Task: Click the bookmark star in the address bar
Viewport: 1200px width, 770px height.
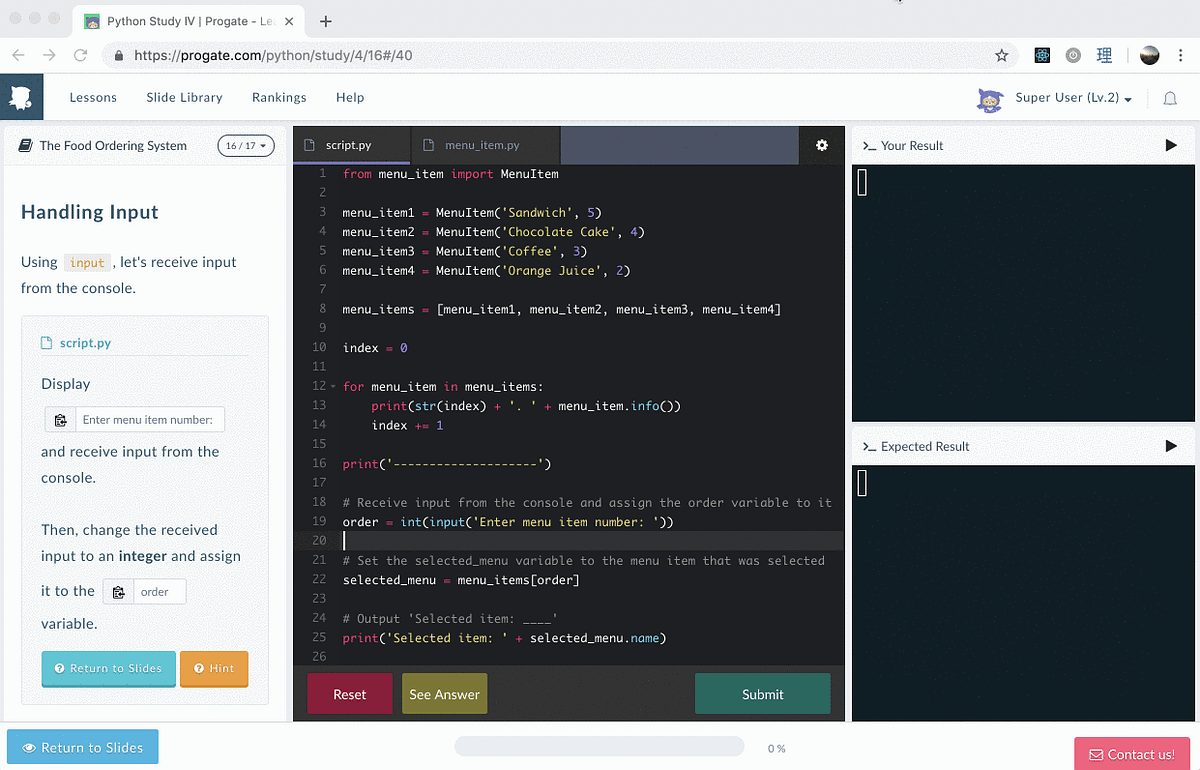Action: (x=1002, y=55)
